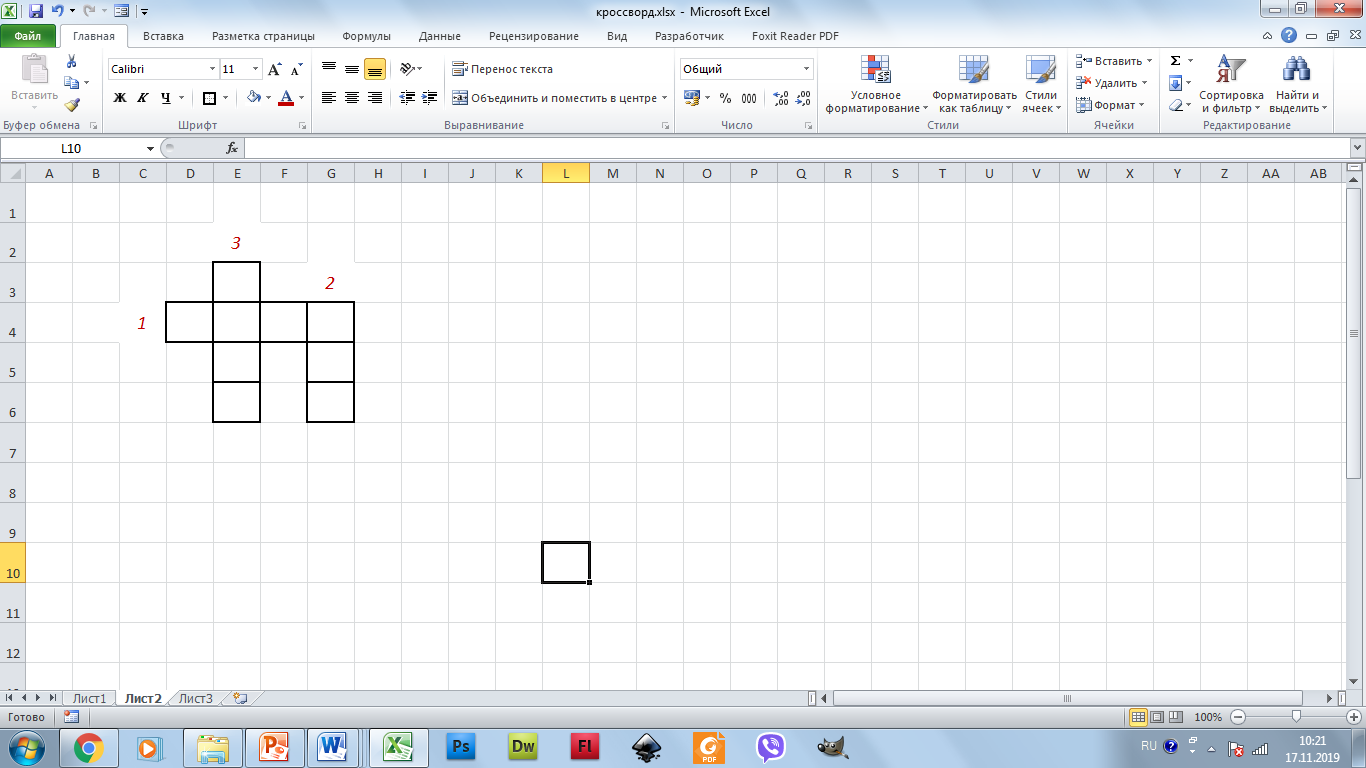
Task: Open Photoshop from the Windows taskbar
Action: pyautogui.click(x=462, y=747)
